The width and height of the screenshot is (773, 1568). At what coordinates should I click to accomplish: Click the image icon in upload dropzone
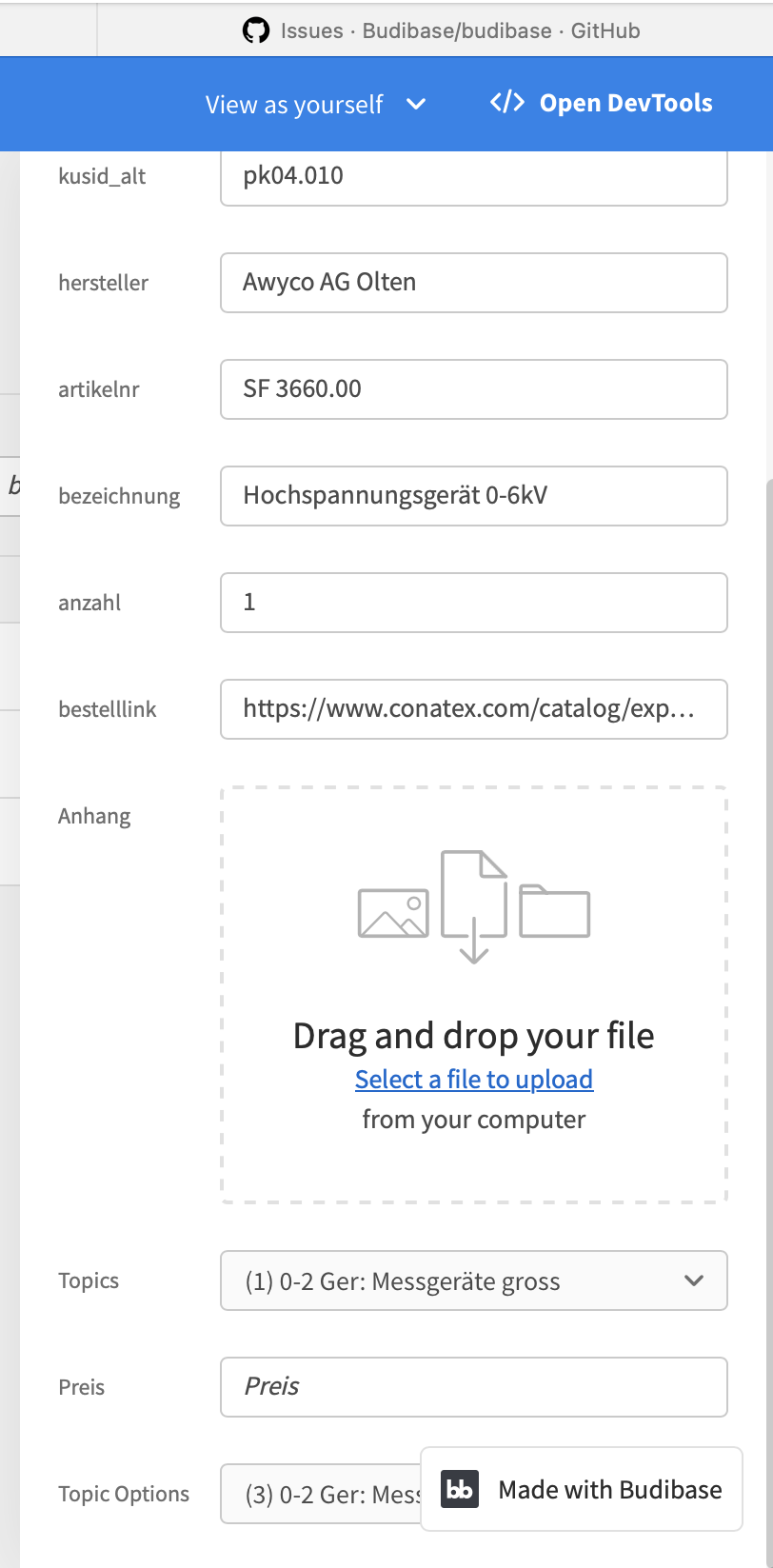pyautogui.click(x=393, y=913)
